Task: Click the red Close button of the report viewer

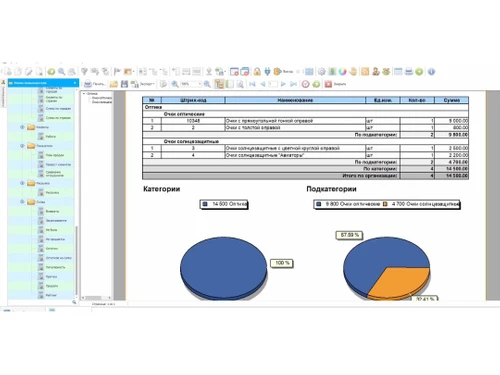Action: click(x=335, y=84)
